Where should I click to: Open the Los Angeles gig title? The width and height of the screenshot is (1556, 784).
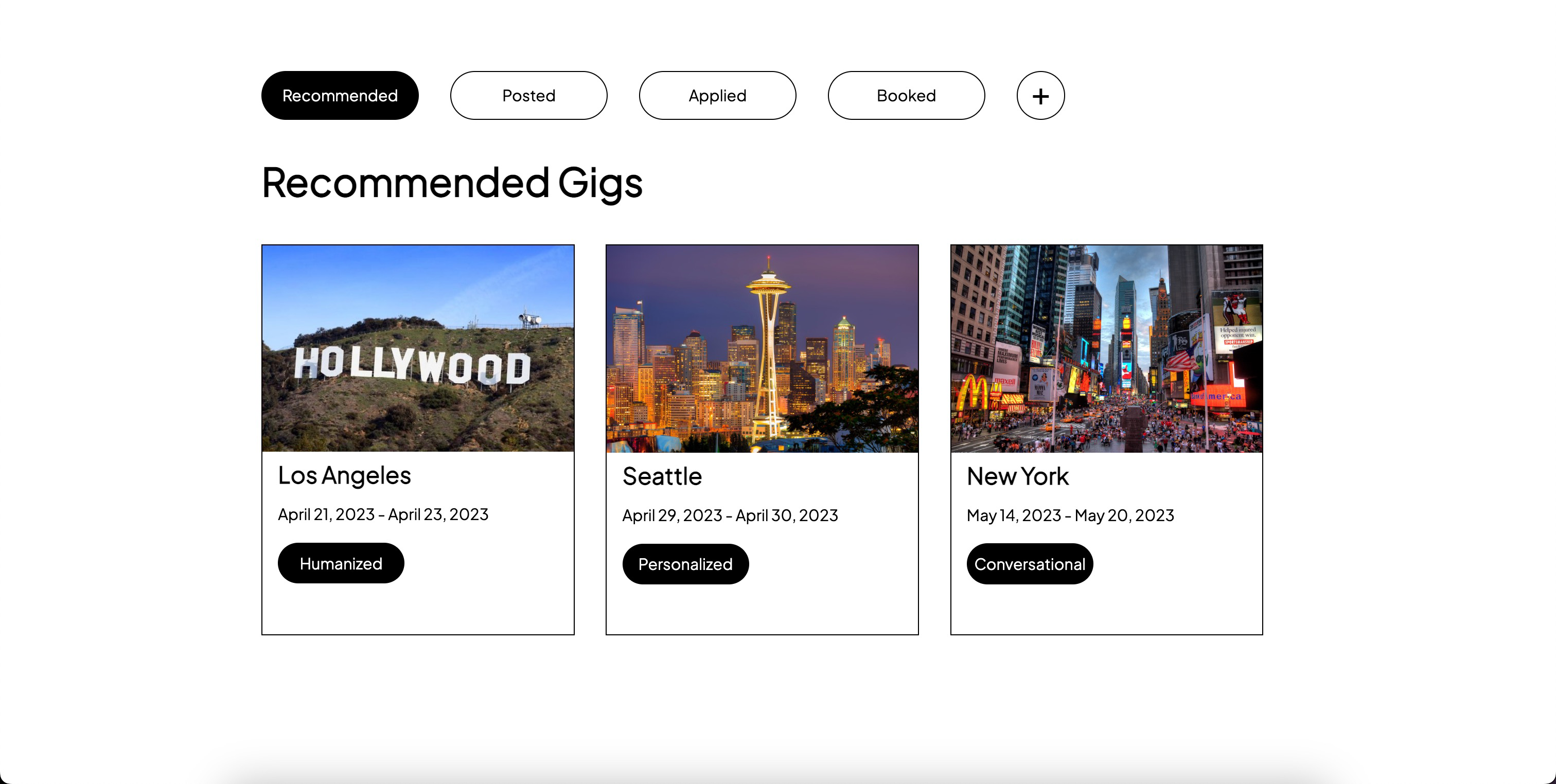click(344, 475)
